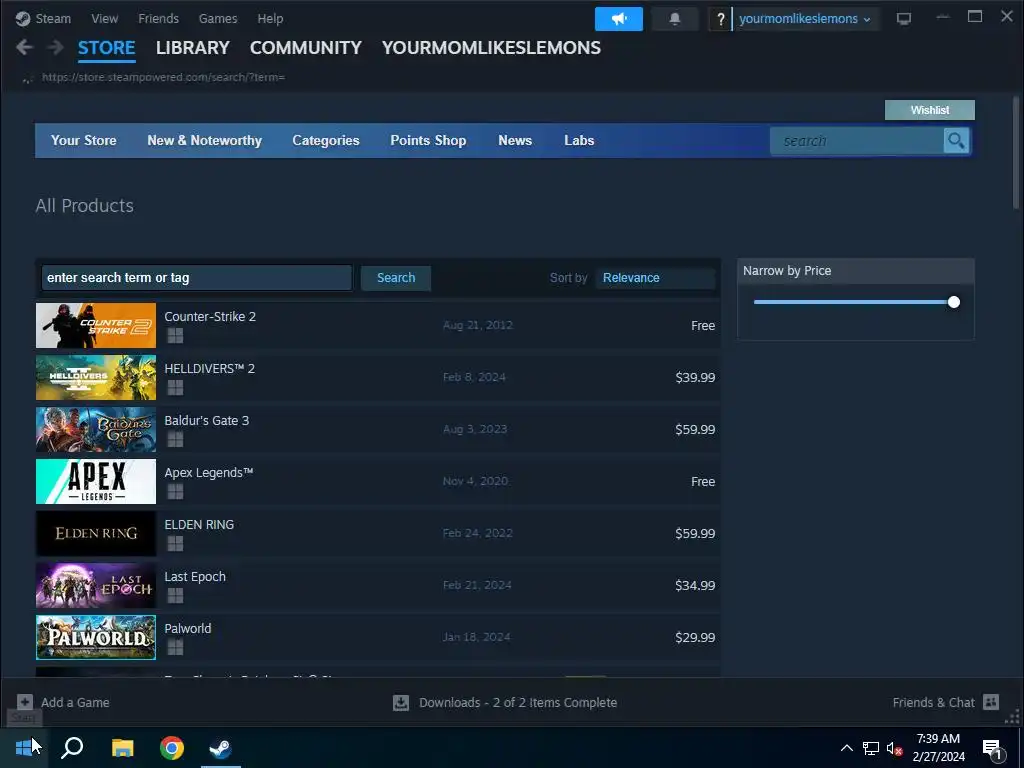1024x768 pixels.
Task: Open the Labs link
Action: point(579,140)
